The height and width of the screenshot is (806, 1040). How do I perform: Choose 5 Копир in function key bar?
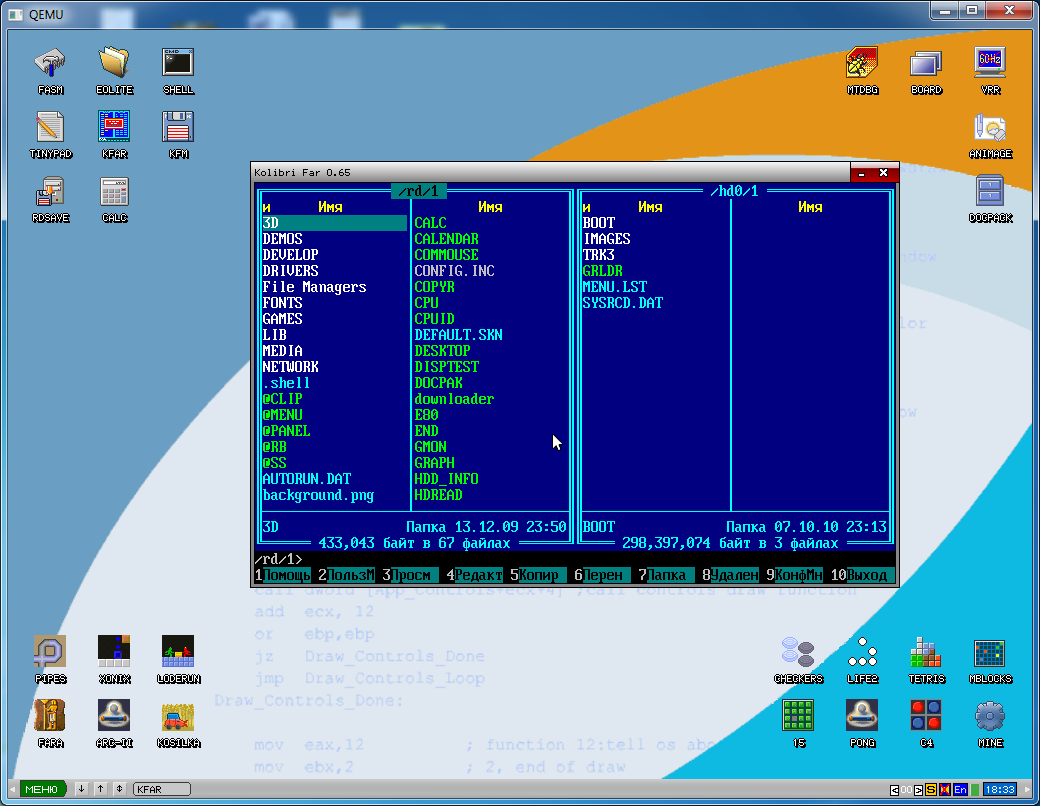point(535,575)
